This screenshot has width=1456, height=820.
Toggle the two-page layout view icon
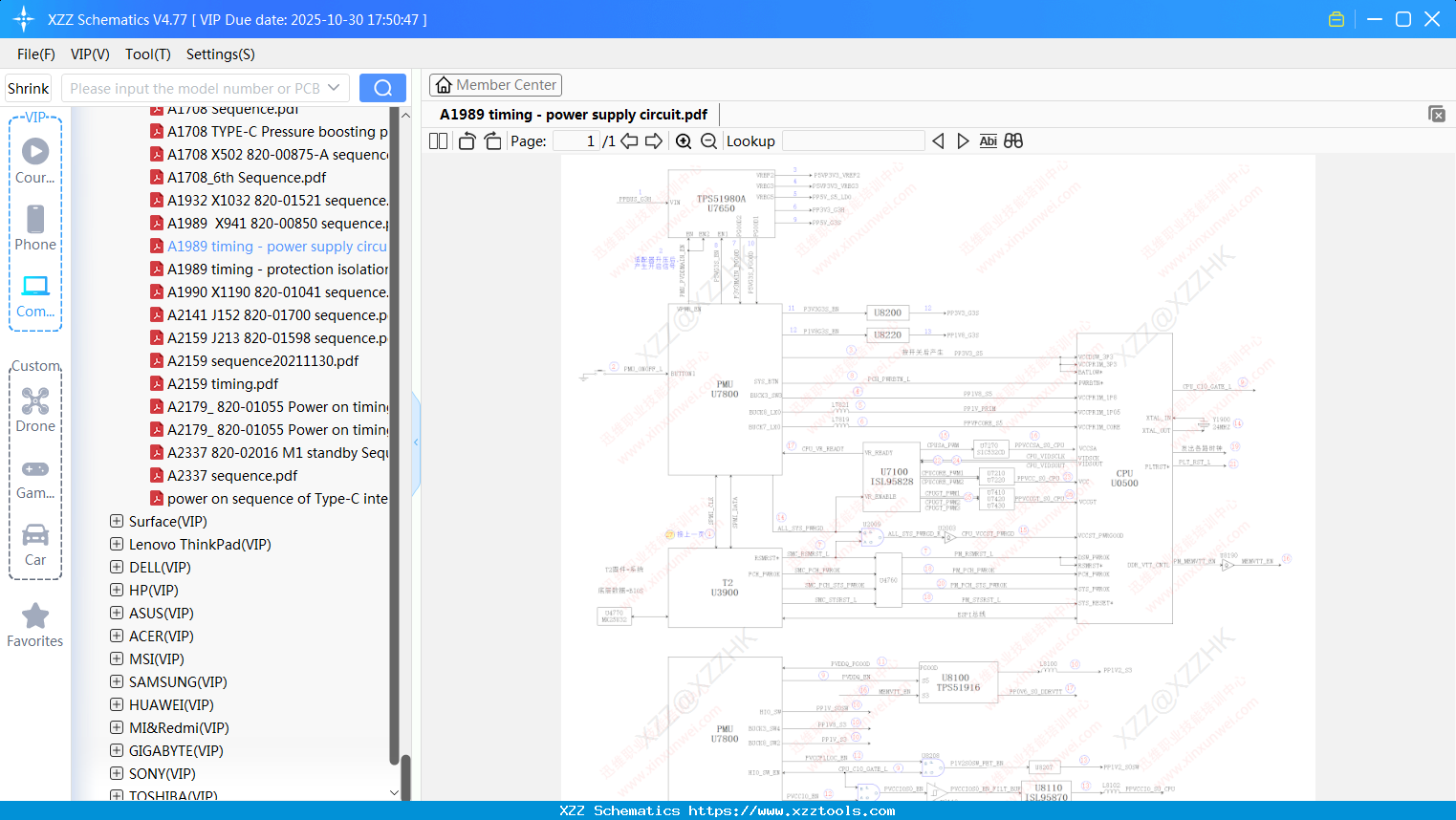(438, 141)
